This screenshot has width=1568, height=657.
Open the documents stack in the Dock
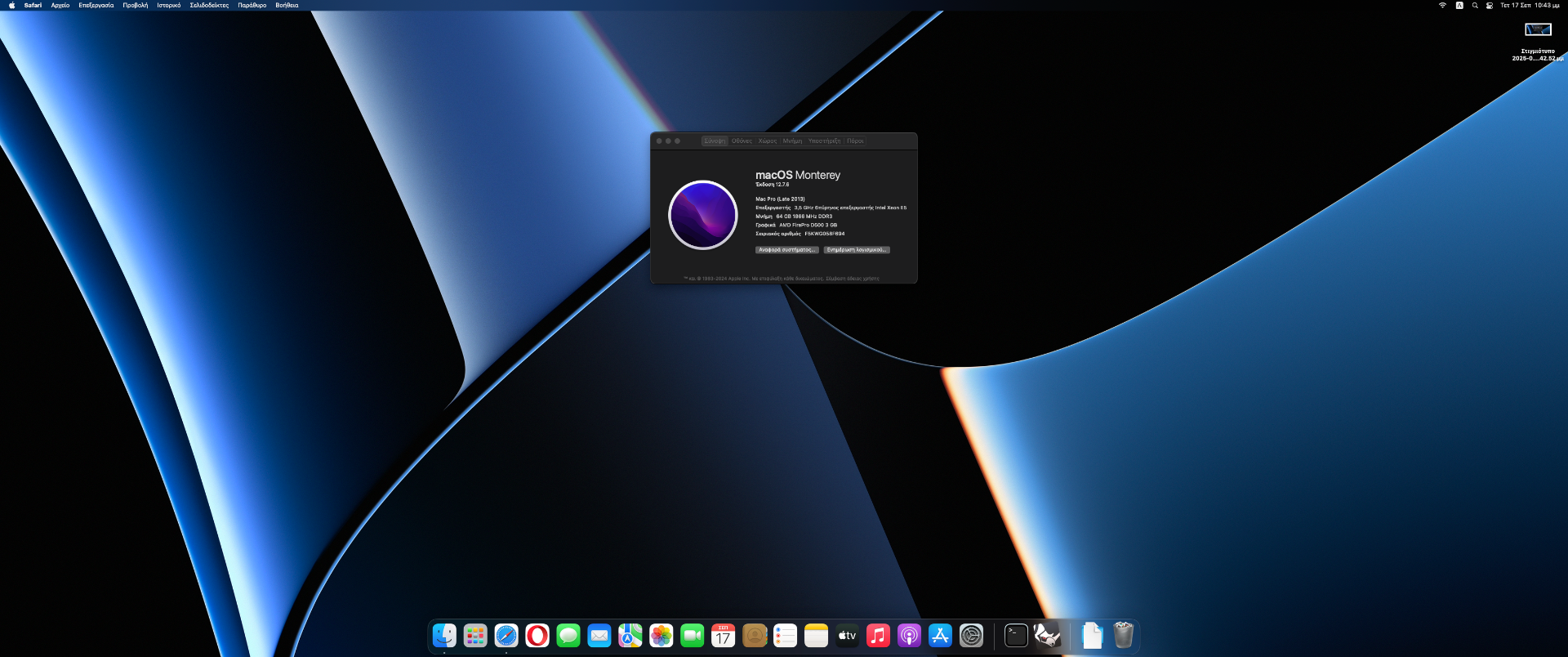1092,636
